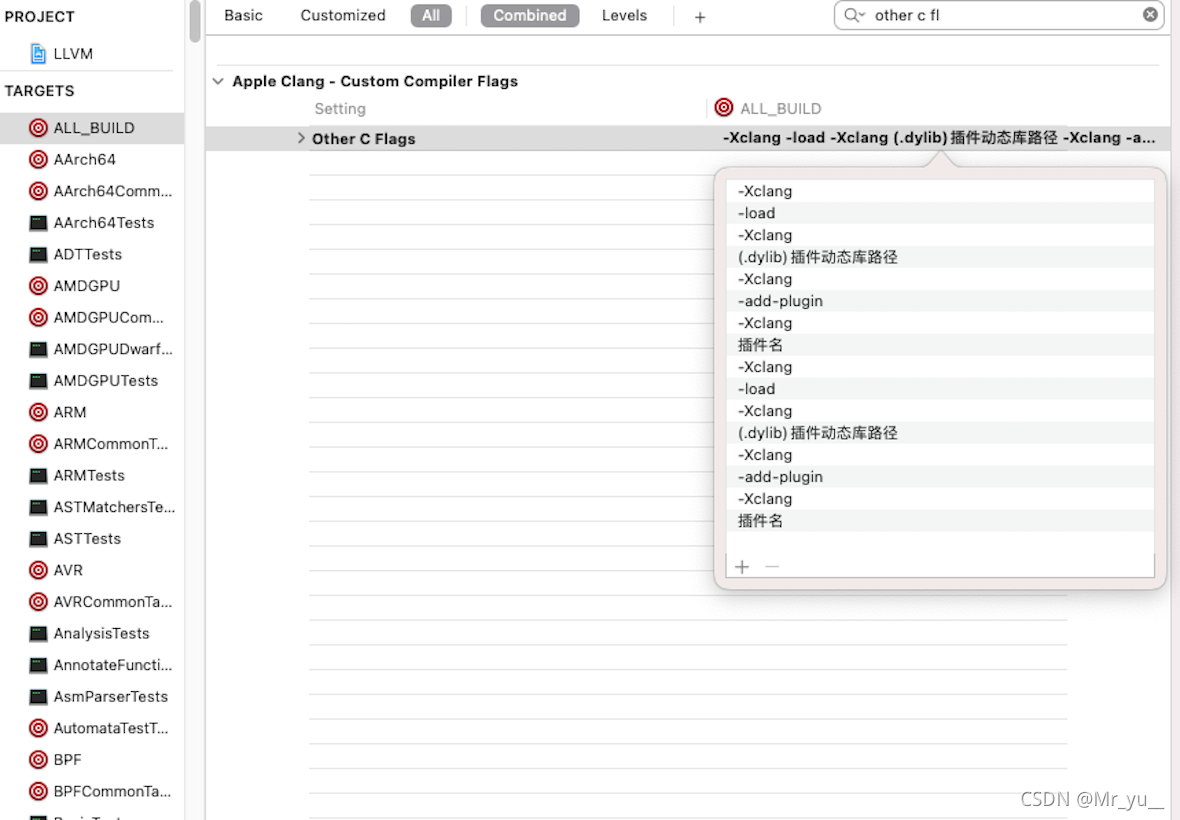The height and width of the screenshot is (820, 1180).
Task: Click the Setting column header
Action: (x=340, y=108)
